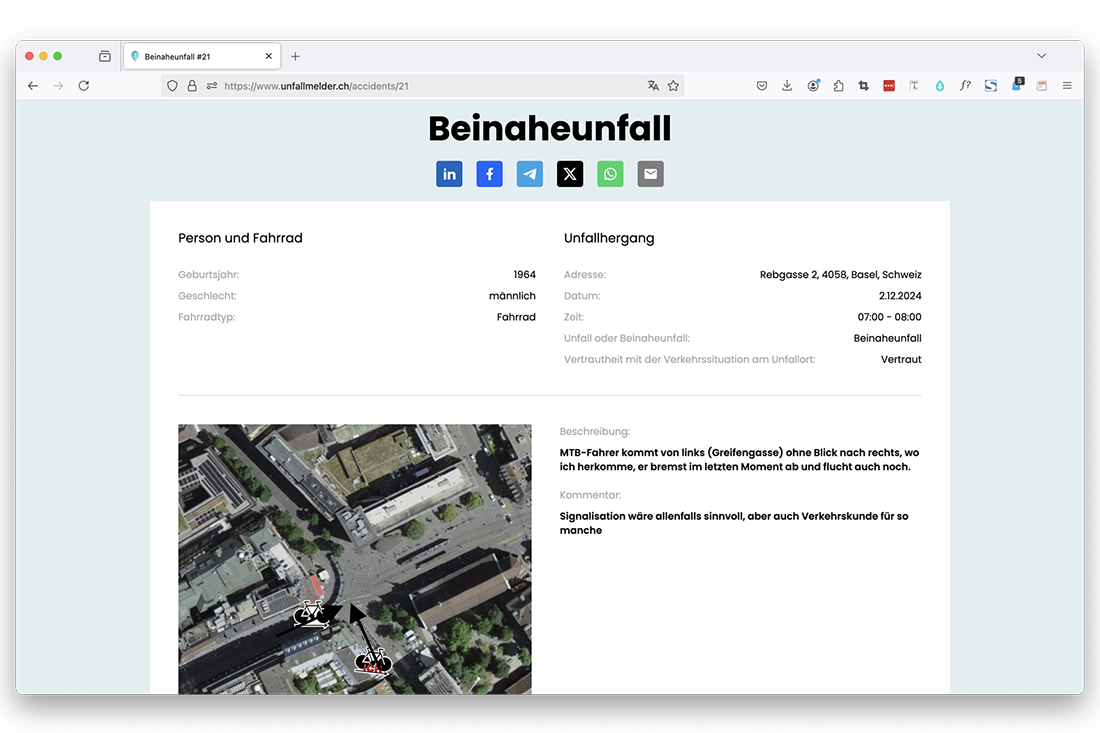
Task: Click the MTB-Fahrer description text
Action: (739, 459)
